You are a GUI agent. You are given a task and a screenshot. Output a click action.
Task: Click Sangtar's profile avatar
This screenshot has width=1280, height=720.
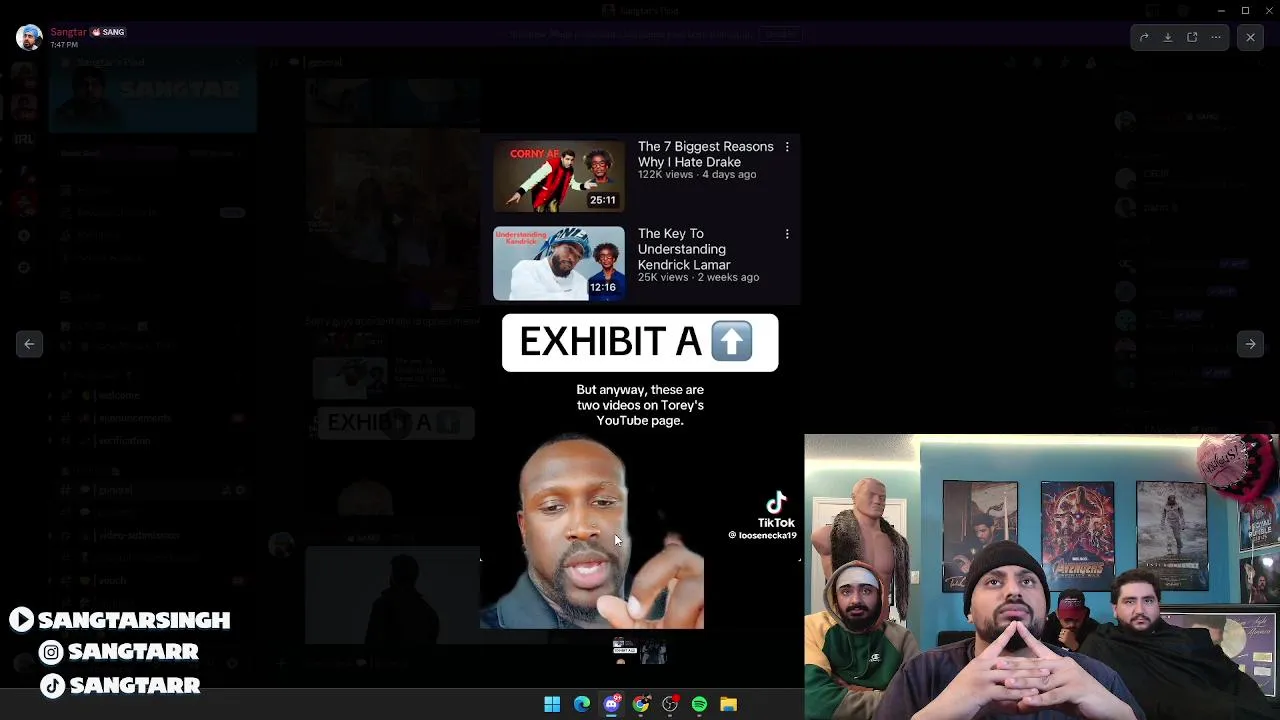click(x=29, y=37)
